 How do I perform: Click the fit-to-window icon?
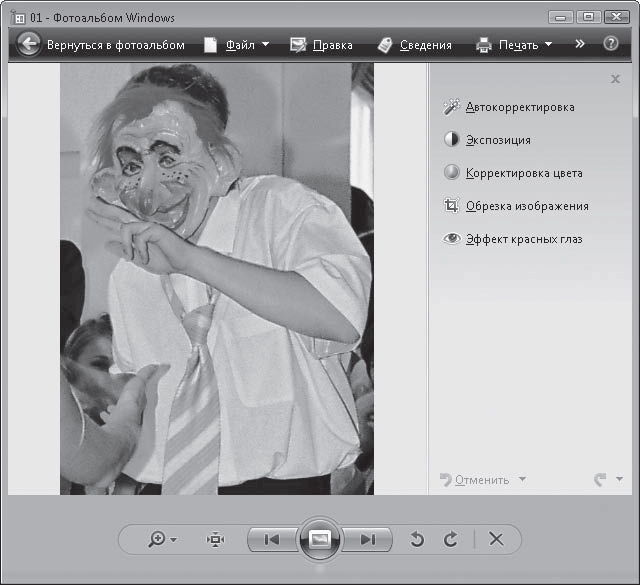215,539
